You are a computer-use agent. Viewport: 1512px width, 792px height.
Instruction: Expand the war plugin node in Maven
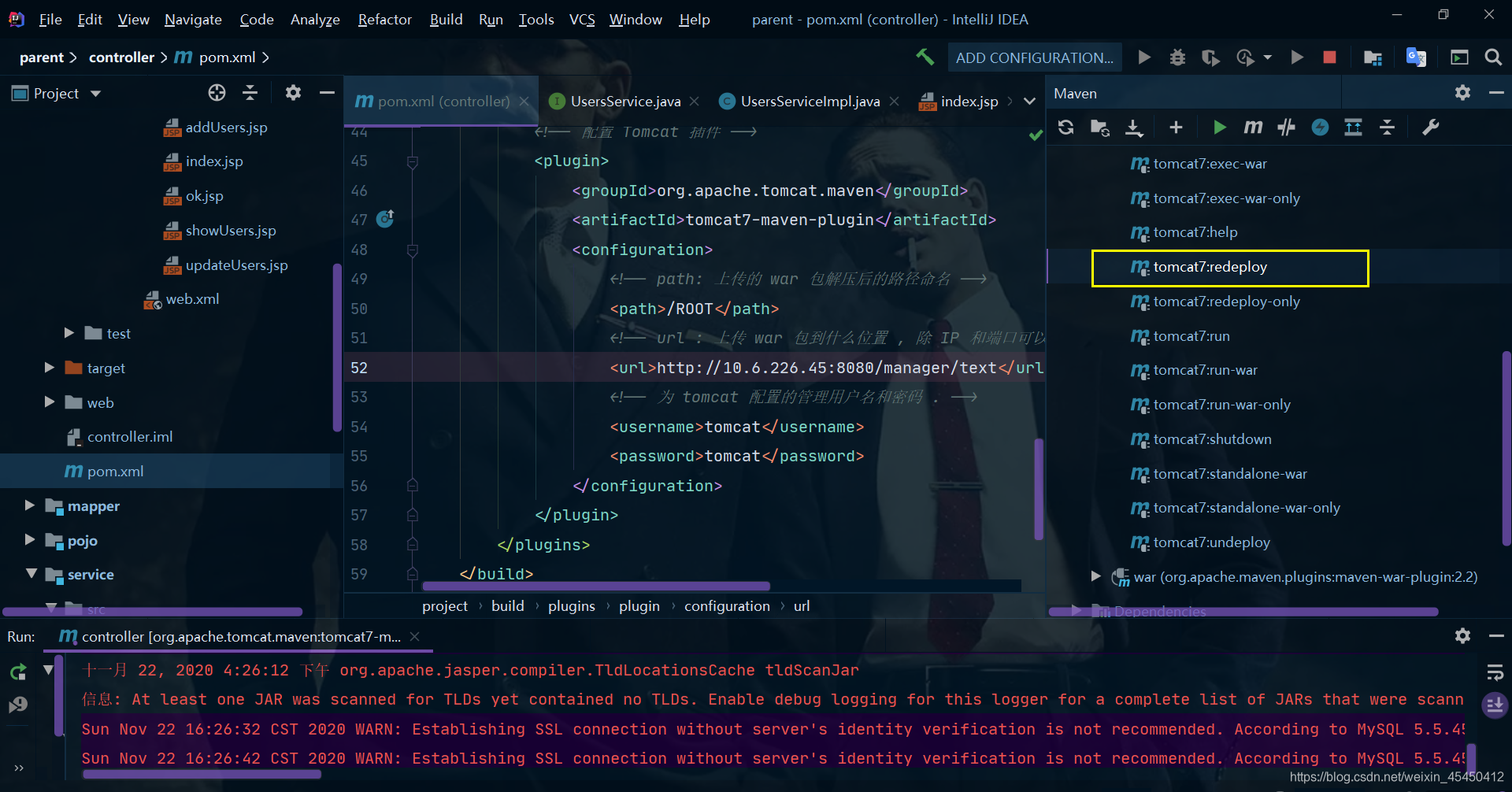tap(1095, 576)
